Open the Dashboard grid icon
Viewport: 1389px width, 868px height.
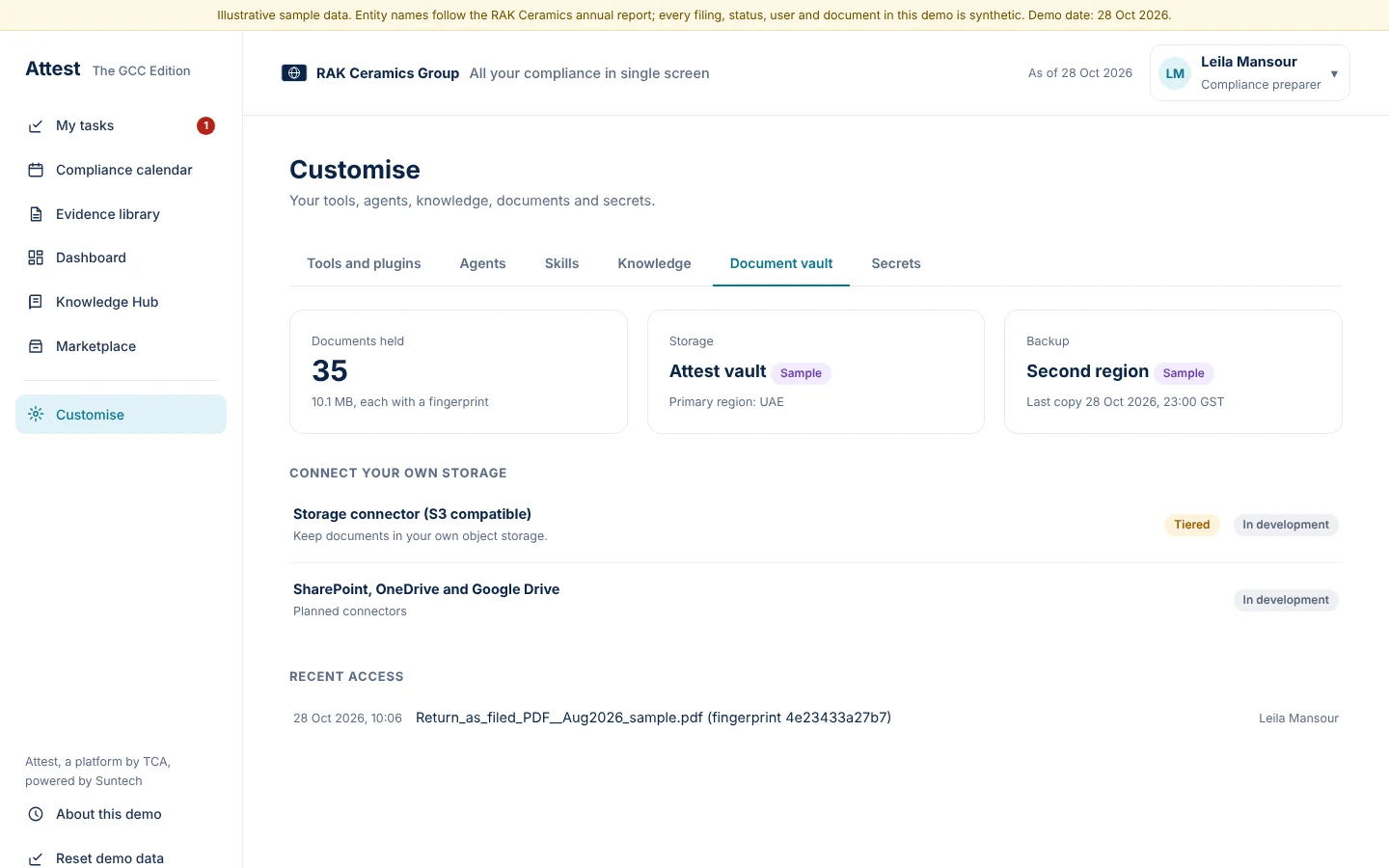[36, 258]
